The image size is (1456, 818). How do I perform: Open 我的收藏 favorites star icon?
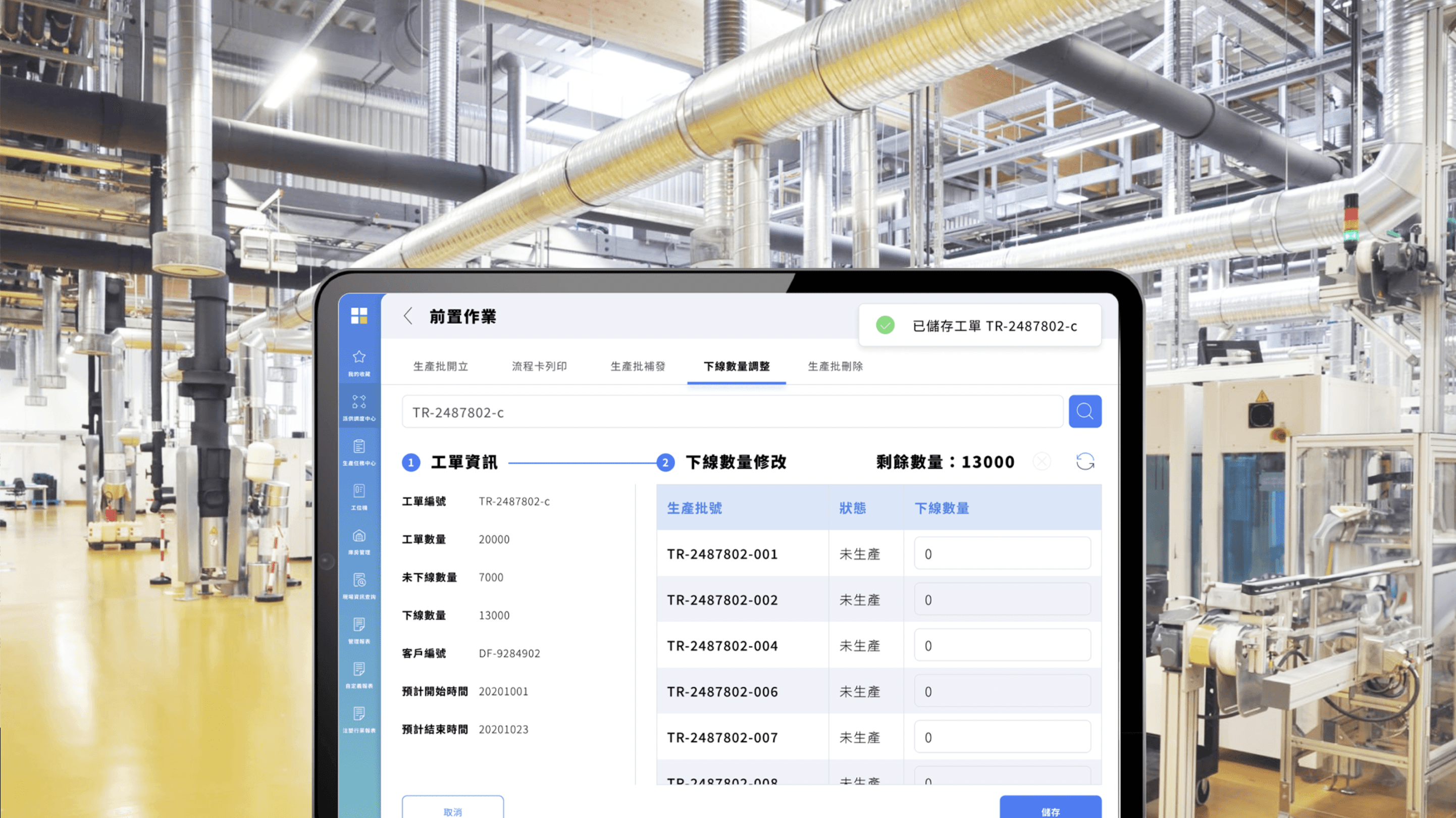pos(359,357)
